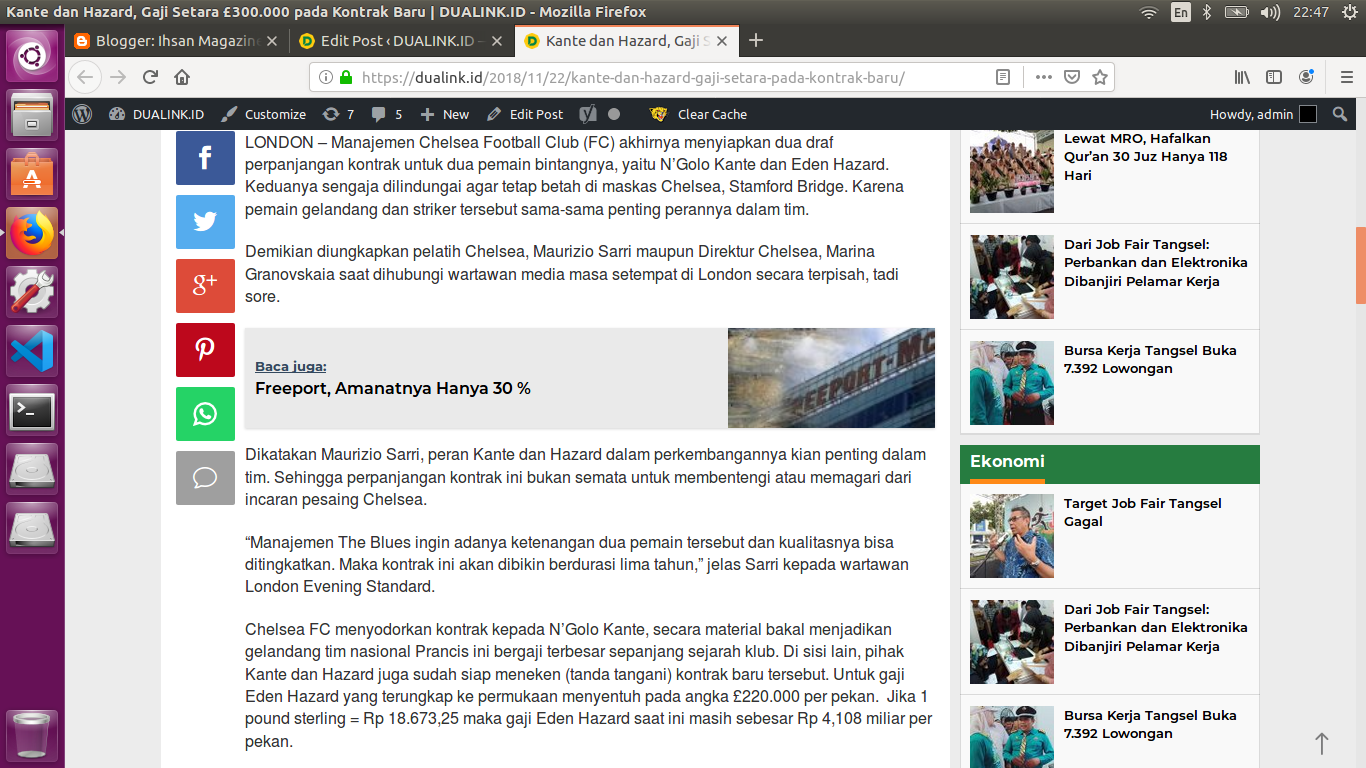This screenshot has width=1366, height=768.
Task: Close the Kante dan Hazard tab
Action: (721, 41)
